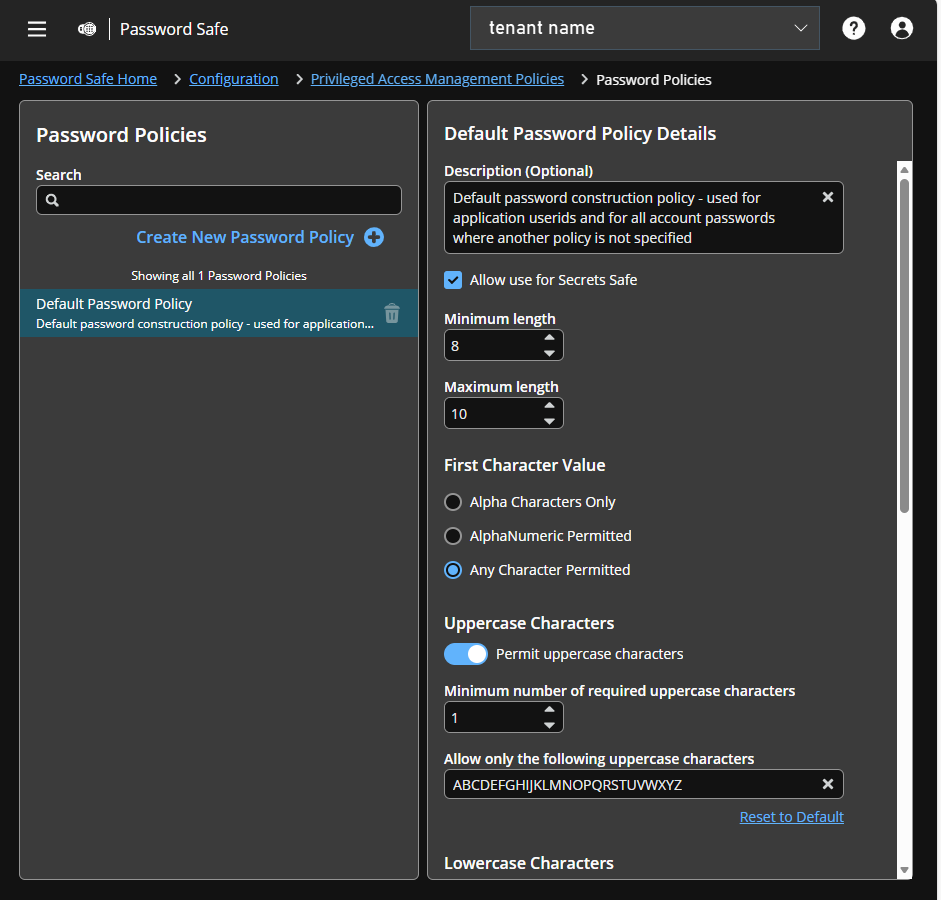Click the Password Policies breadcrumb text
This screenshot has width=941, height=900.
654,80
